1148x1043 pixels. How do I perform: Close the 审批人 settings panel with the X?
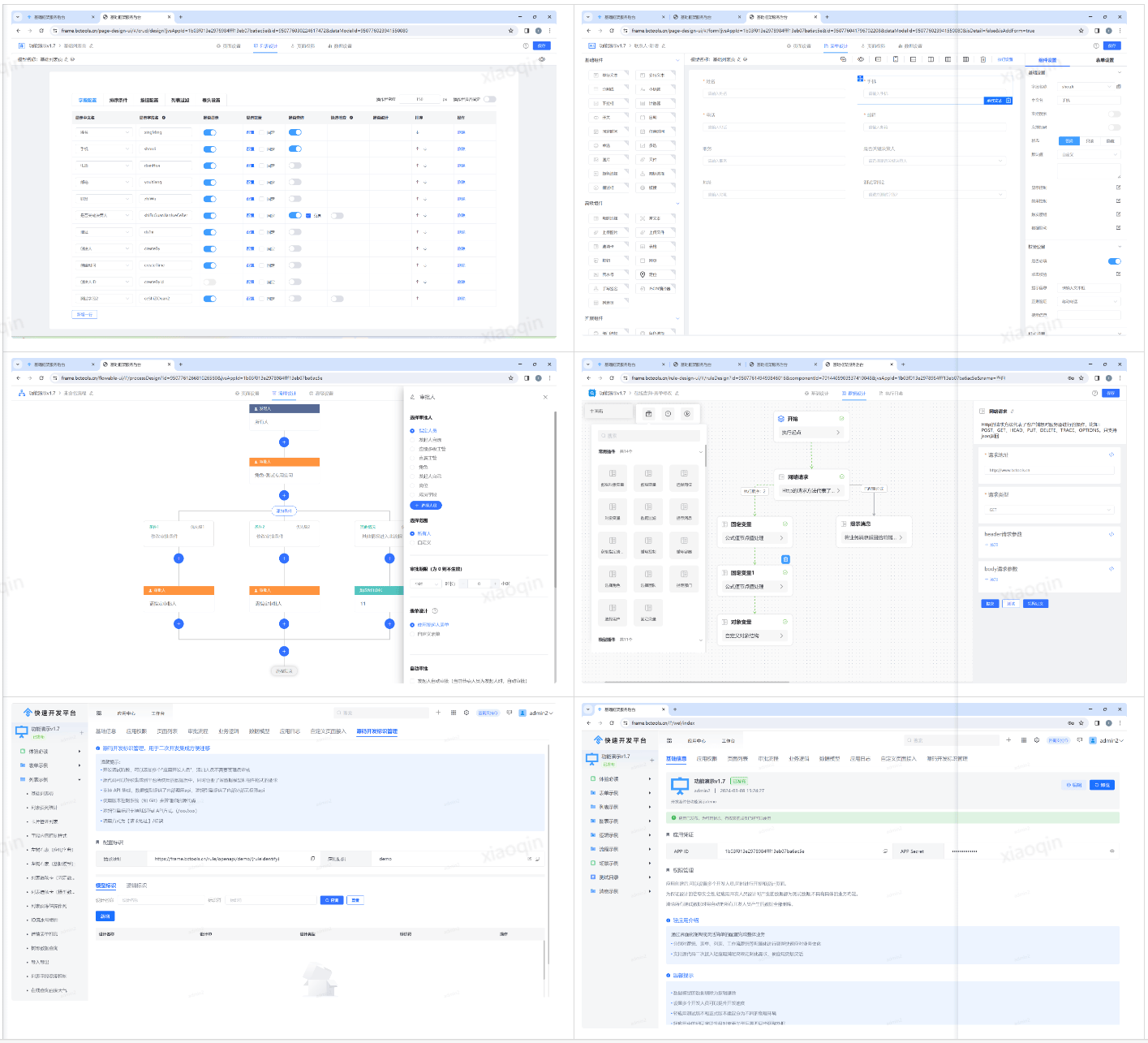pyautogui.click(x=545, y=397)
